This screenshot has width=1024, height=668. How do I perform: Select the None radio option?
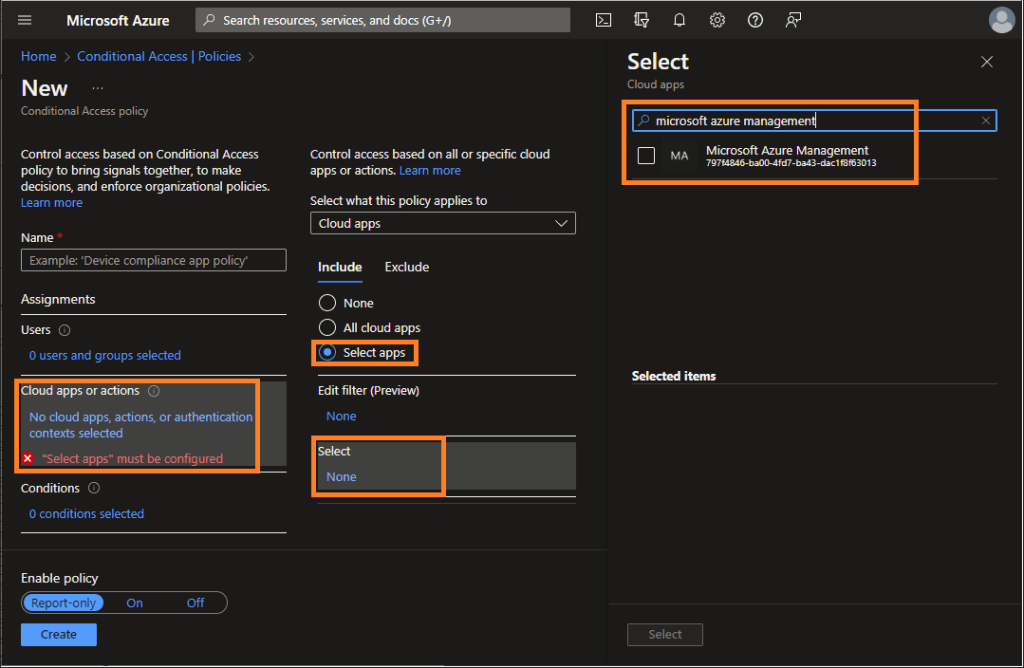[327, 303]
